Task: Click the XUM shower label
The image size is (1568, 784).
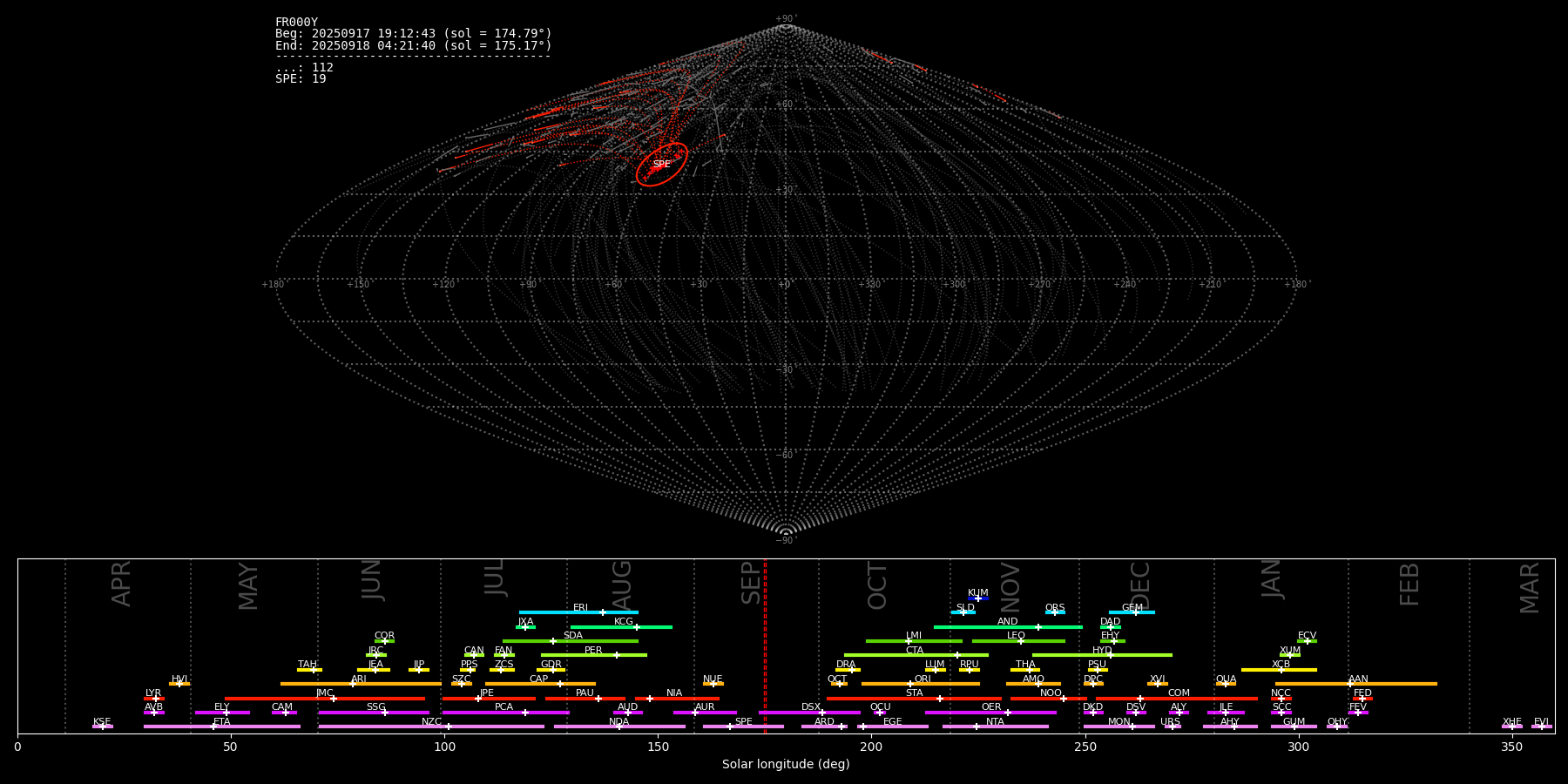Action: pos(1290,651)
